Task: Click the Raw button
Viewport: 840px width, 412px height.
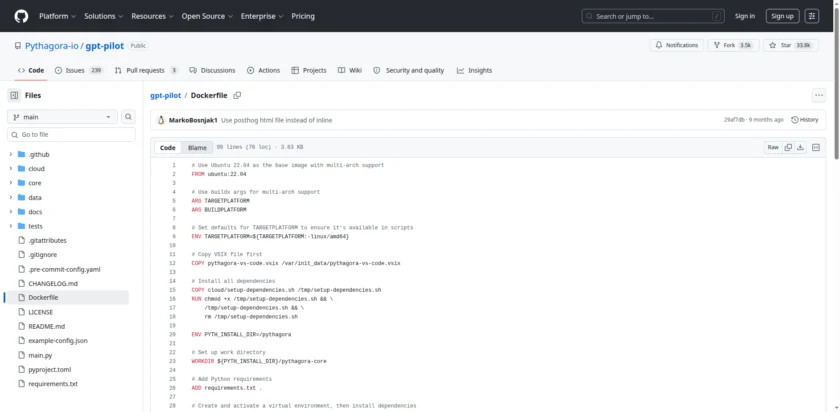Action: pyautogui.click(x=773, y=147)
